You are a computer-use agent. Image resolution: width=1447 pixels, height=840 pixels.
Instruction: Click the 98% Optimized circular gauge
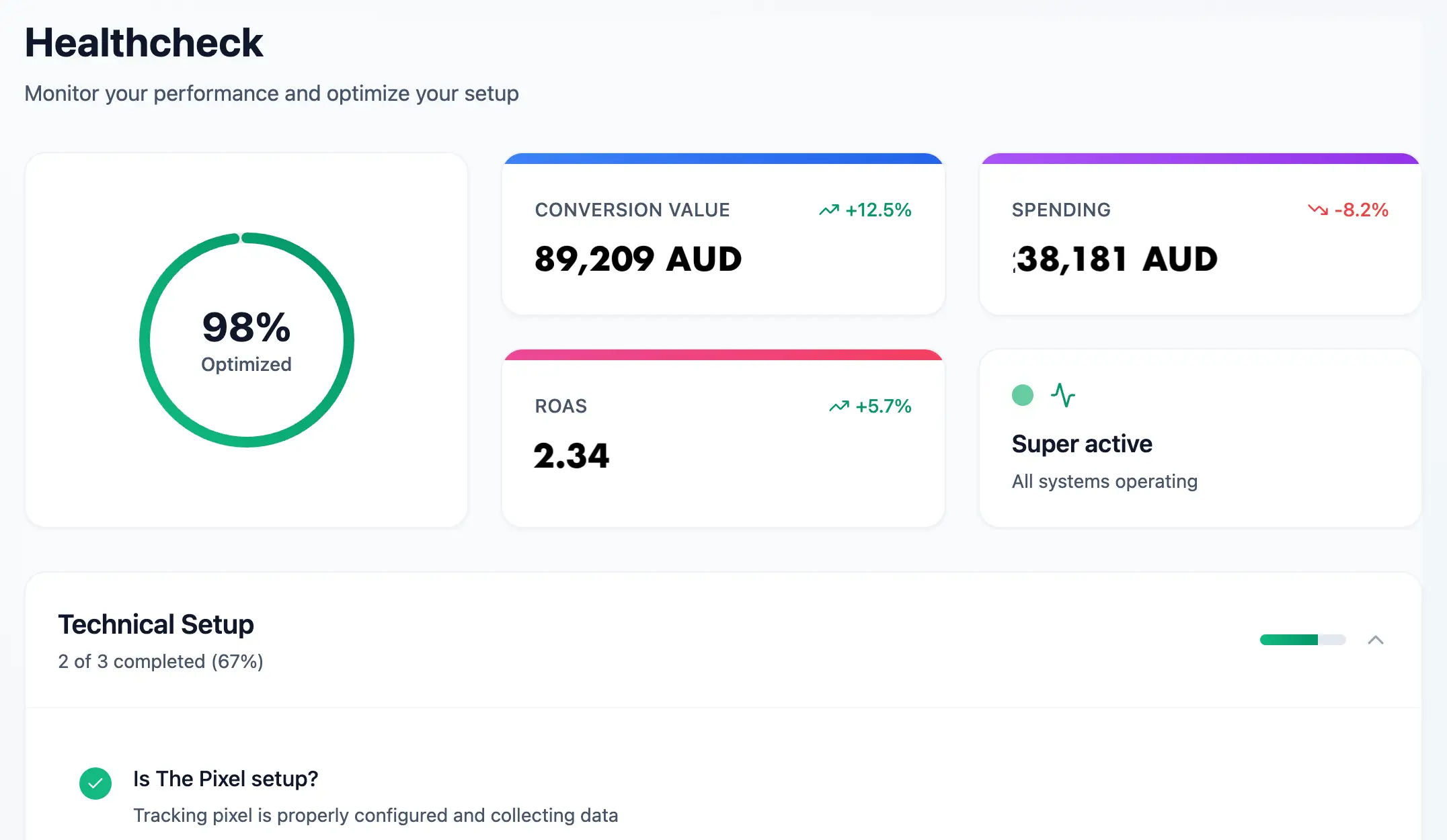(x=246, y=340)
